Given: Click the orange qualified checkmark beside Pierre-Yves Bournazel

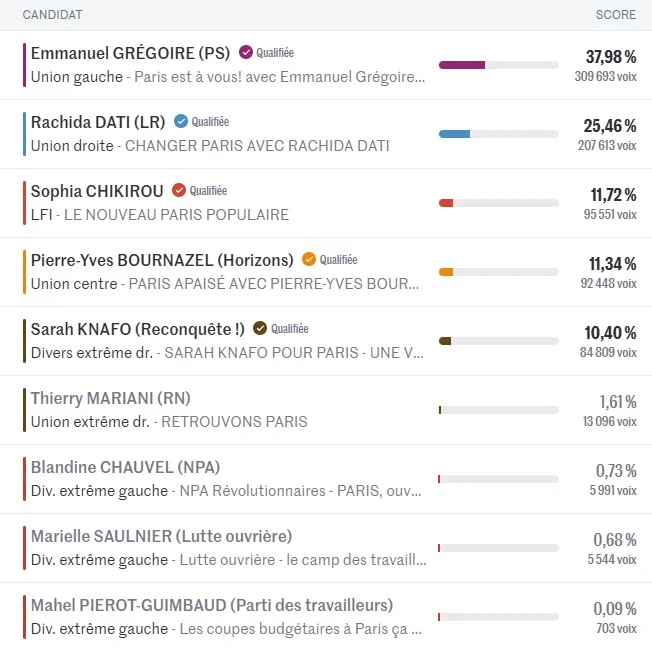Looking at the screenshot, I should pyautogui.click(x=309, y=260).
